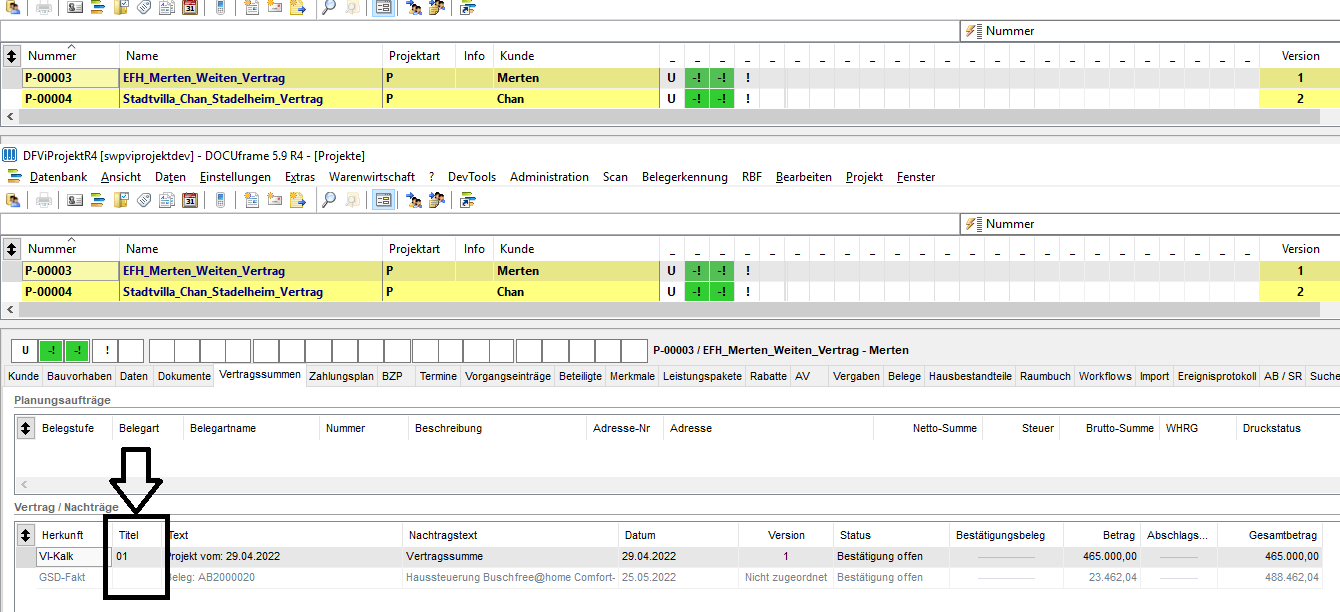Select the Vertragssummen tab
Screen dimensions: 1340x612
click(x=260, y=376)
